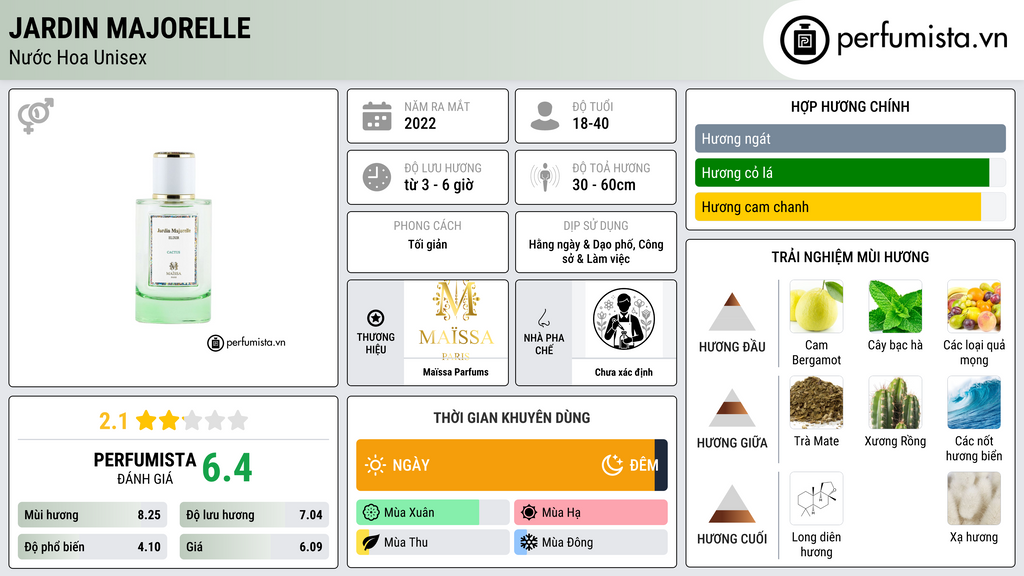Click the JARDIN MAJORELLE title

coord(129,28)
